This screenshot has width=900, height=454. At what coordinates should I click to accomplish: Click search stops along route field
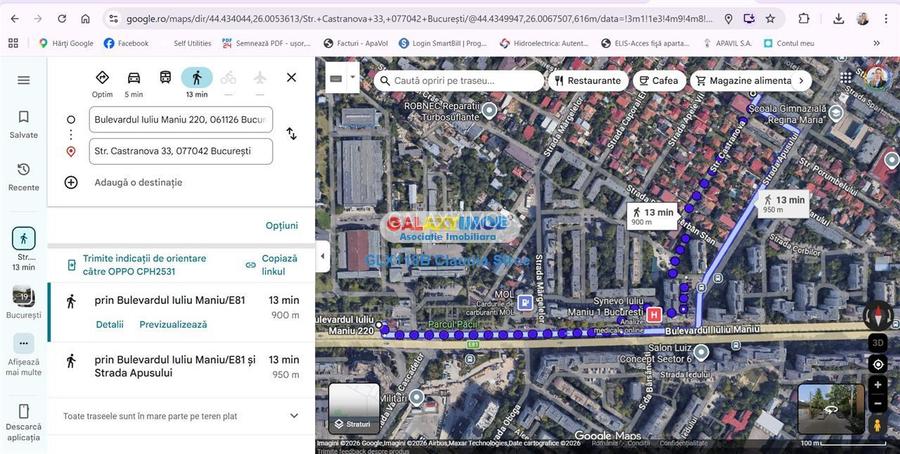(459, 81)
